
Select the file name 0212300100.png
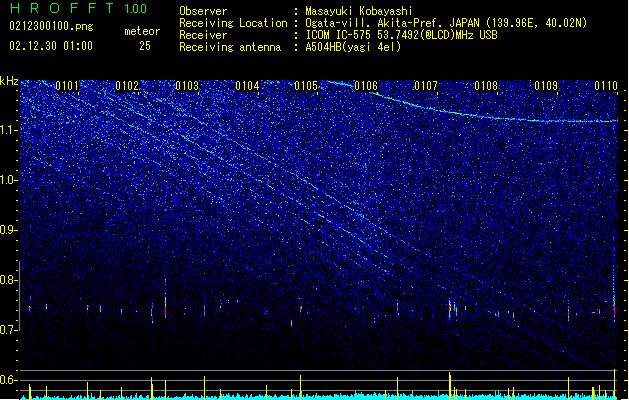[x=51, y=27]
